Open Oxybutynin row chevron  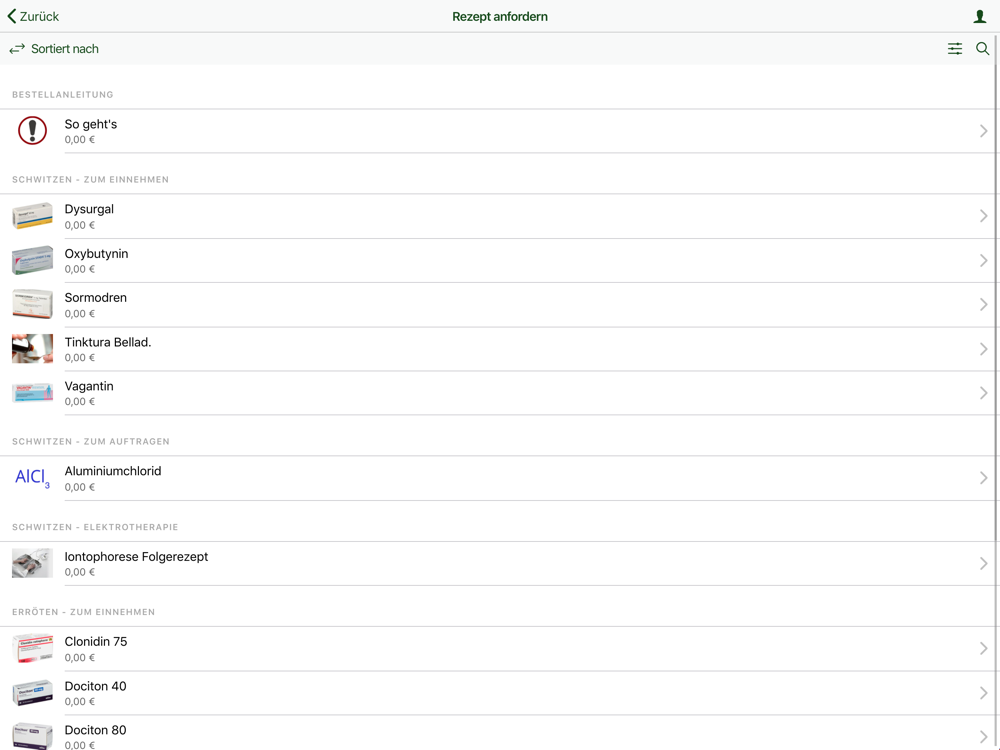983,260
